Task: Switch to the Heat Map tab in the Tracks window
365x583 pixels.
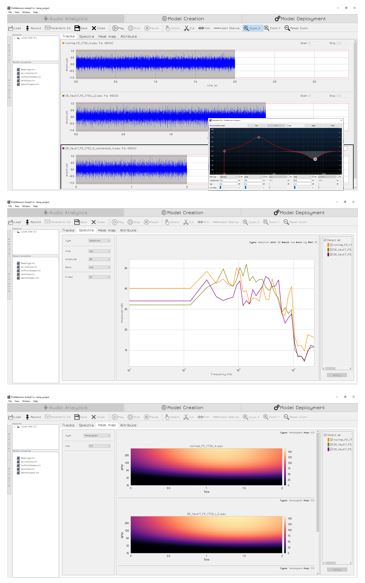Action: tap(107, 36)
